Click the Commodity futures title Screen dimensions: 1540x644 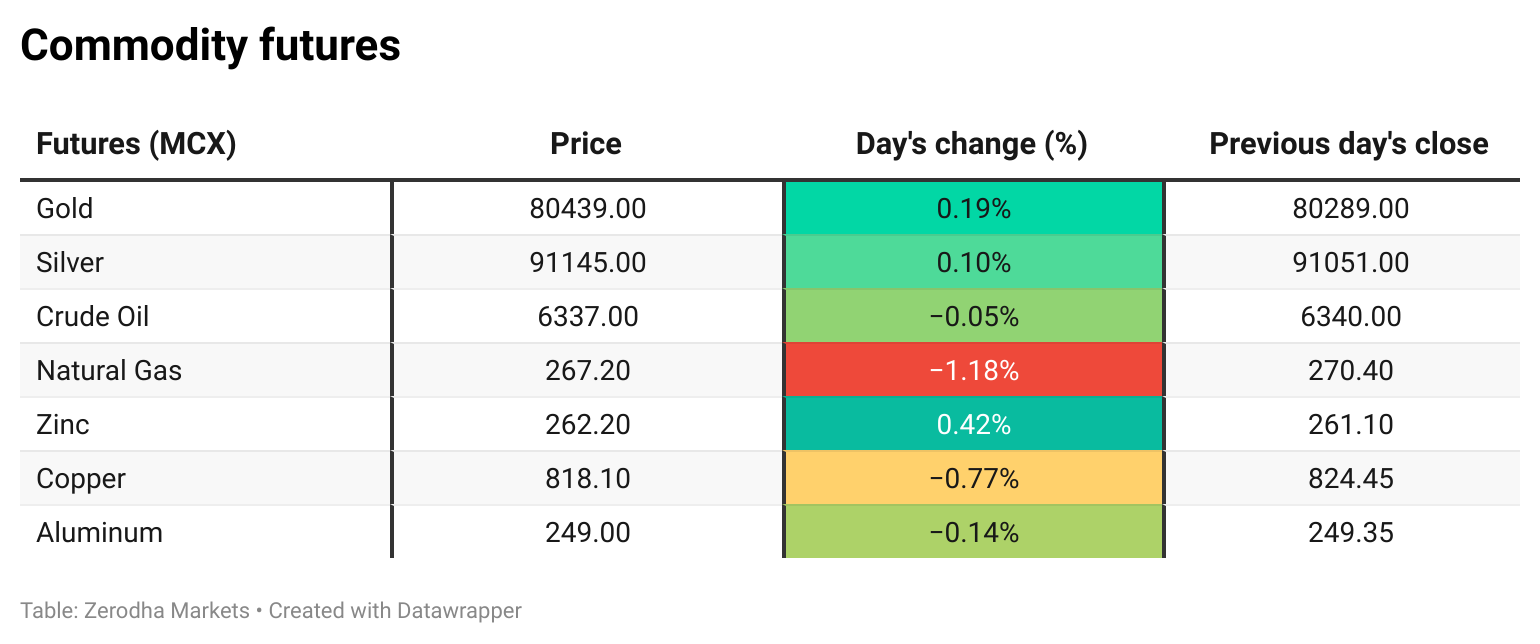click(x=210, y=45)
